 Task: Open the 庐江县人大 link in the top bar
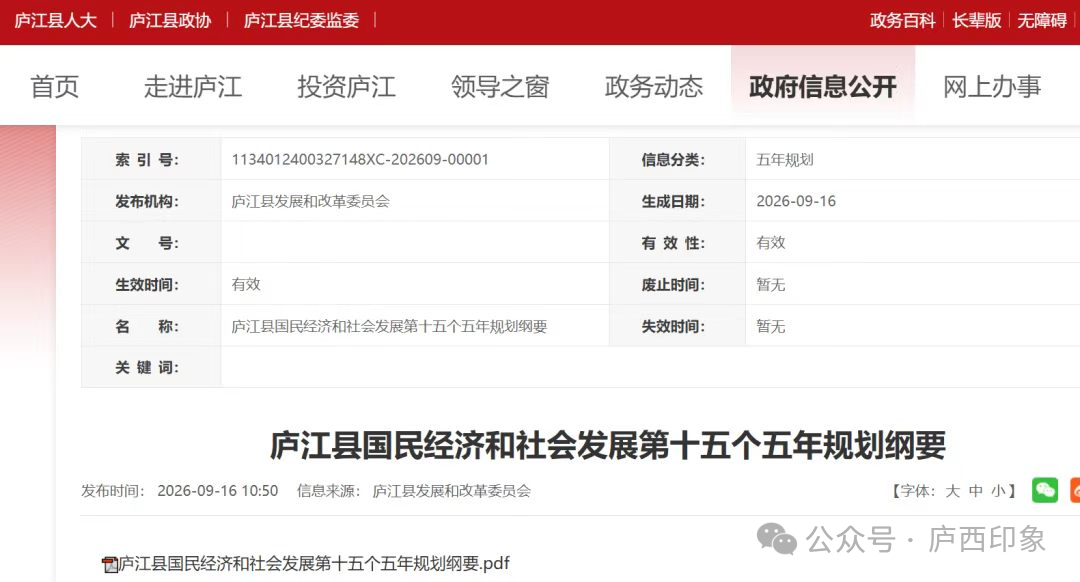pyautogui.click(x=56, y=21)
